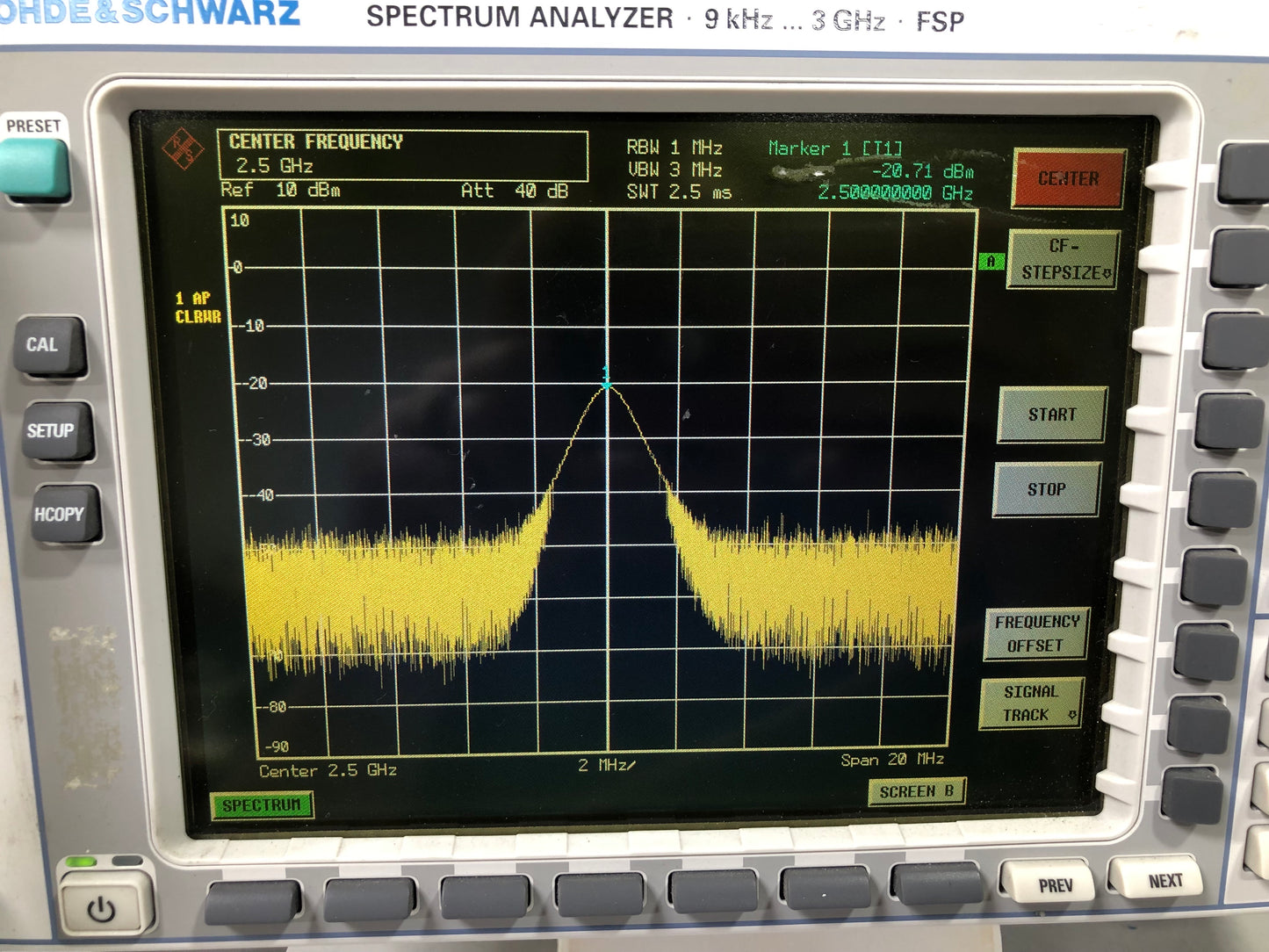Click the Marker 1 point on trace peak
This screenshot has width=1269, height=952.
[x=606, y=385]
